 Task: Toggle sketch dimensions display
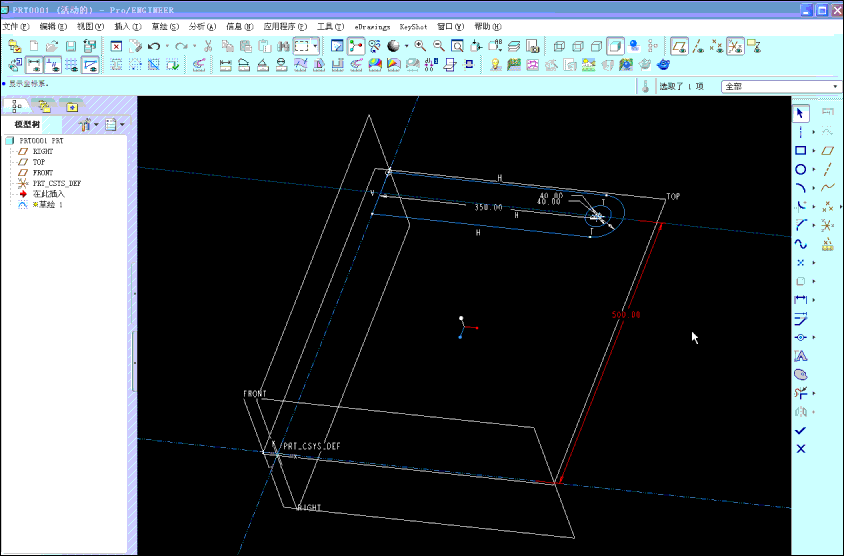tap(34, 65)
